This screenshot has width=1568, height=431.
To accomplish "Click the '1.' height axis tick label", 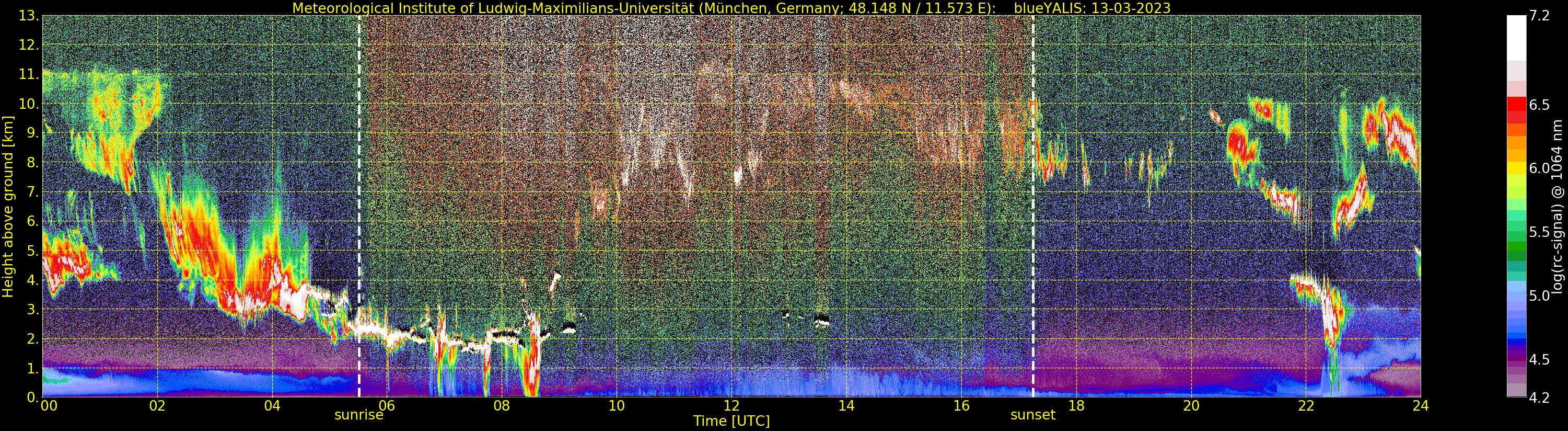I will point(33,368).
